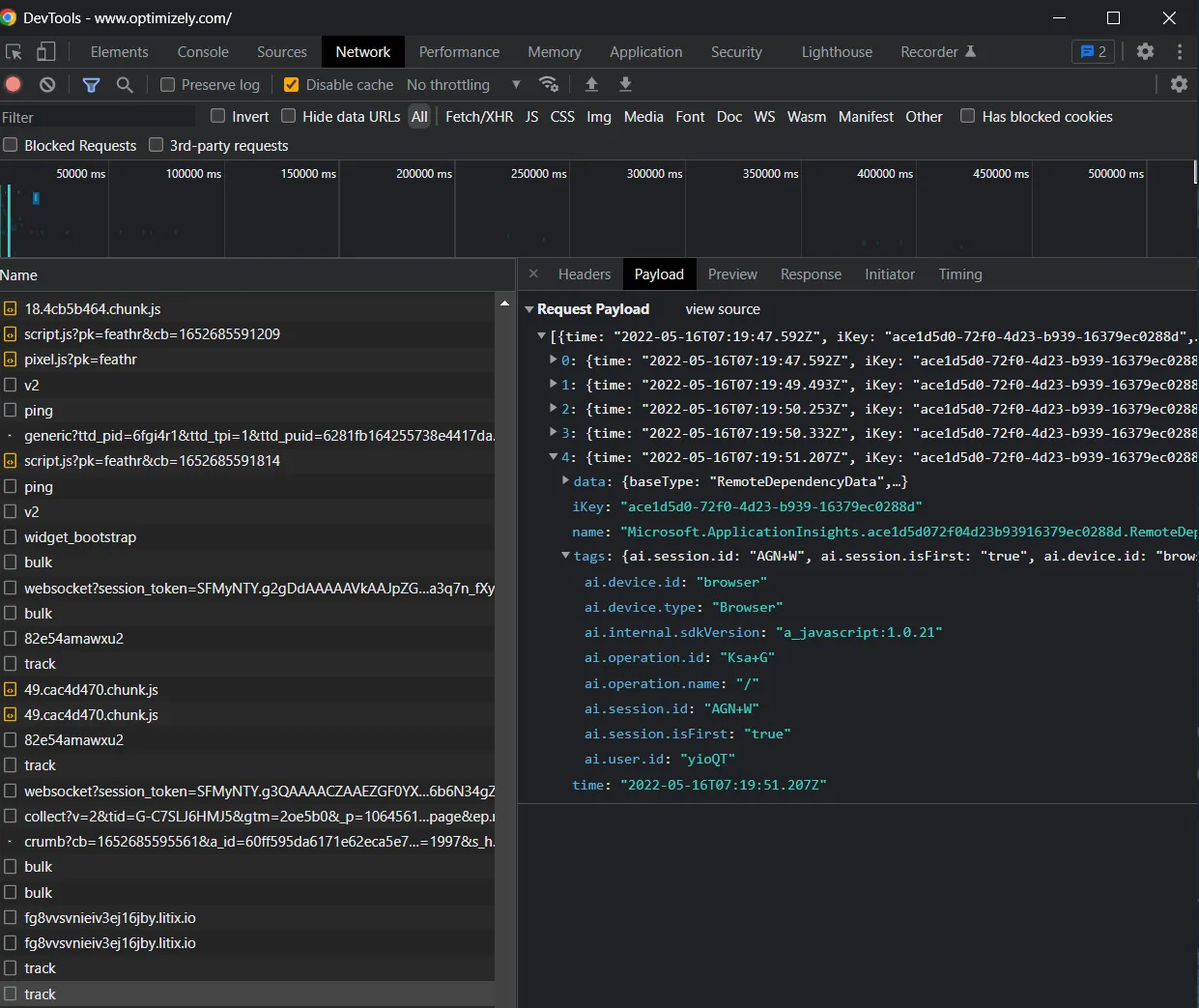Filter requests by JS type
This screenshot has width=1199, height=1008.
tap(531, 116)
